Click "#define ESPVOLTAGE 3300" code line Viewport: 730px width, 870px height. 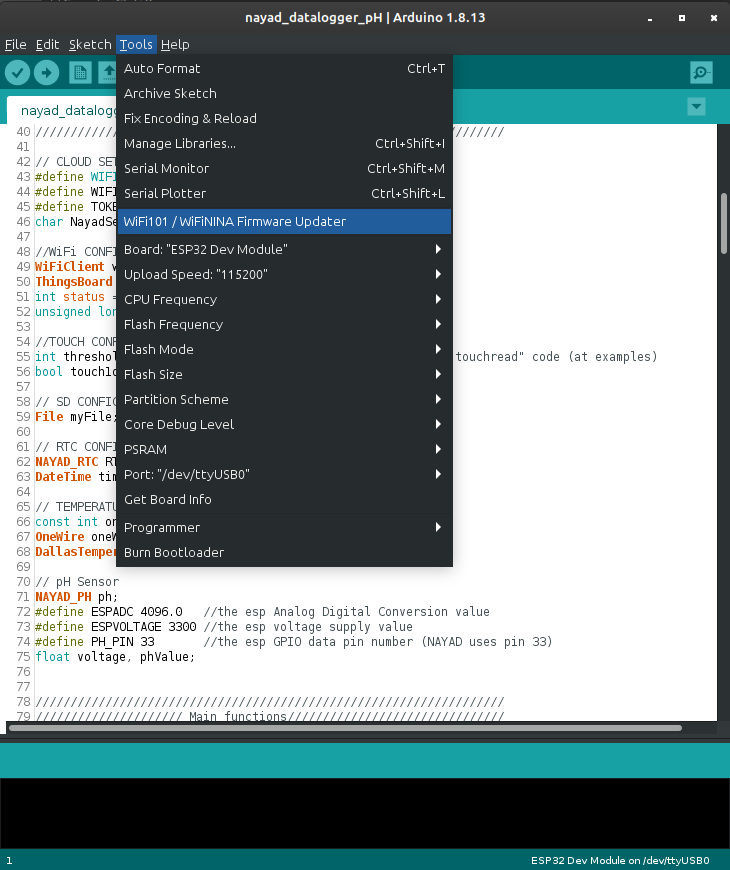[115, 626]
